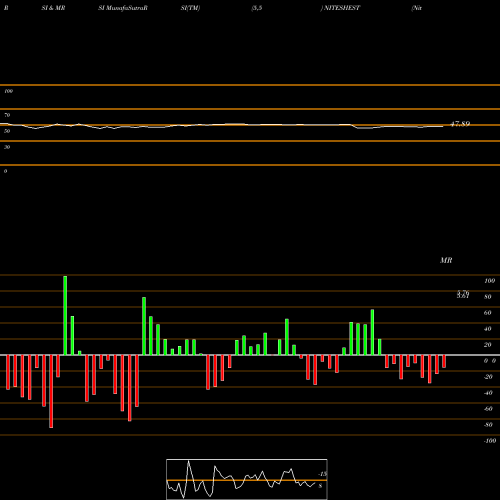The width and height of the screenshot is (500, 500).
Task: Click the '20' label on the MR axis
Action: pos(488,345)
